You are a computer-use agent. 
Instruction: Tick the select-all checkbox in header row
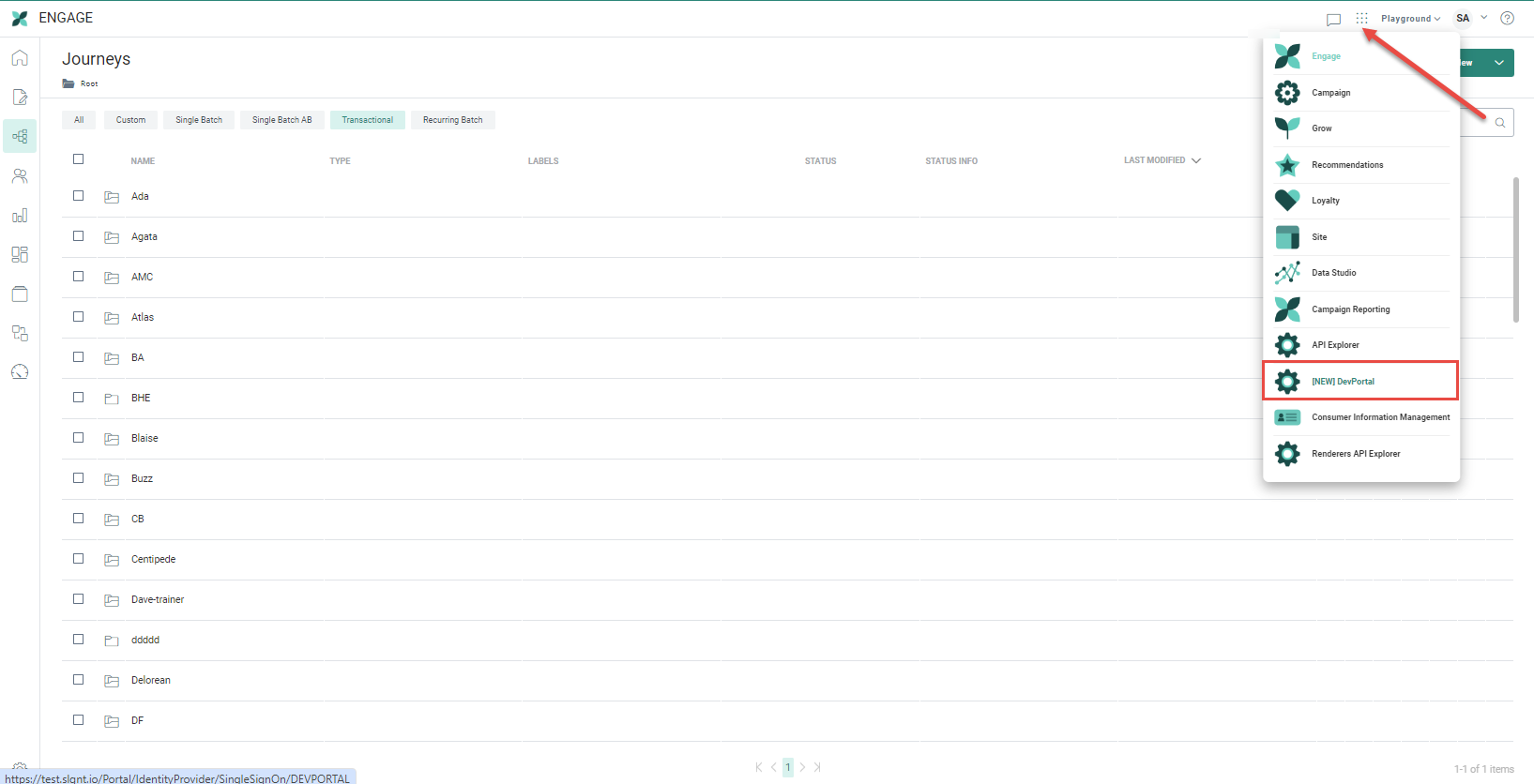click(79, 159)
